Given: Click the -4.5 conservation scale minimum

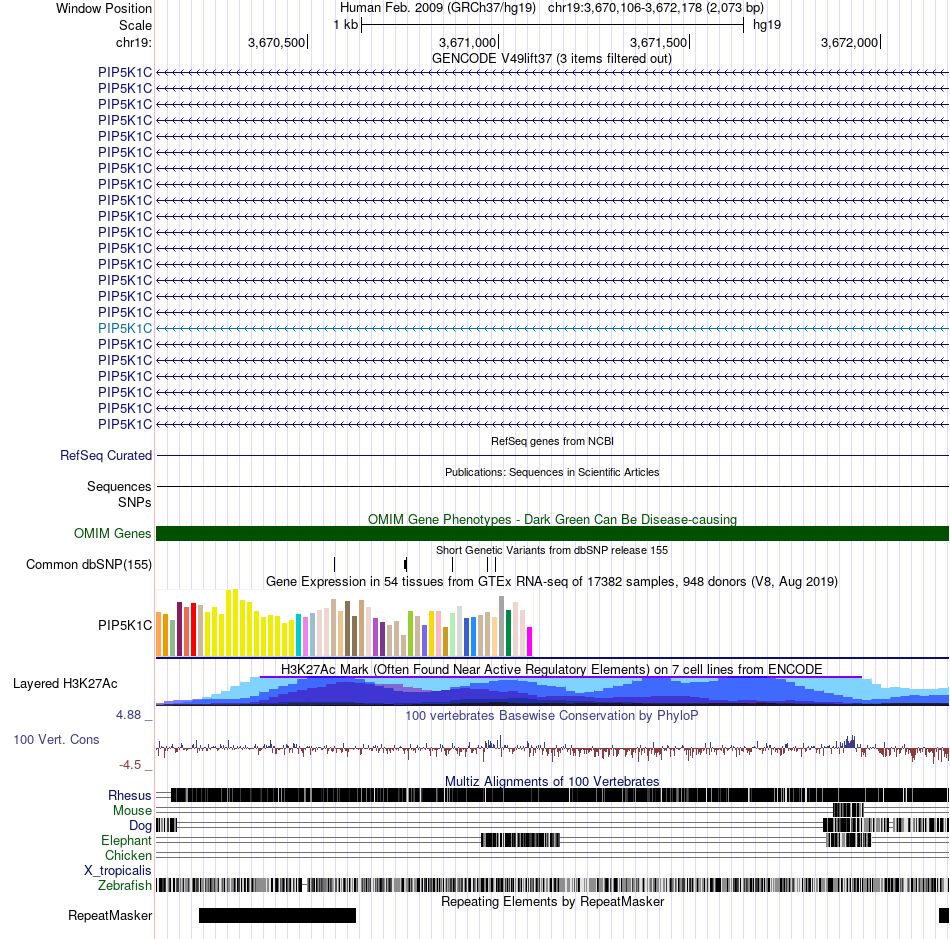Looking at the screenshot, I should [130, 765].
